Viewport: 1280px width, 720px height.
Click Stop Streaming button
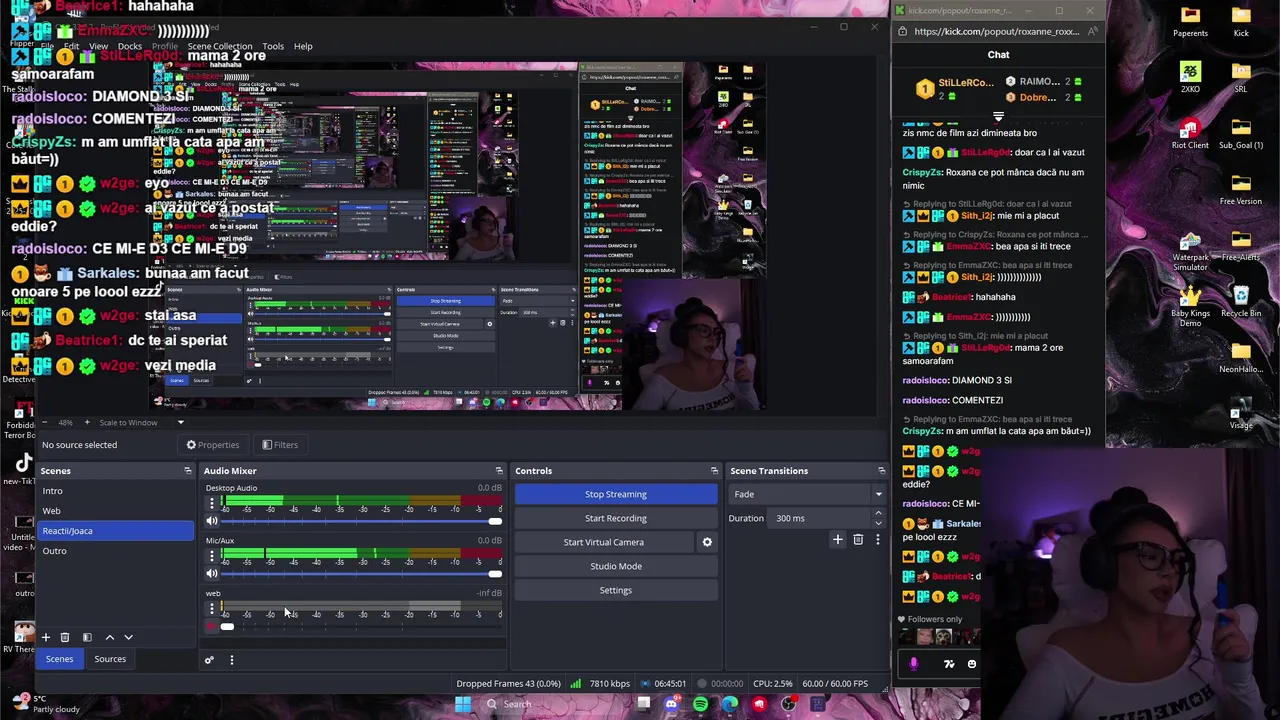[x=616, y=494]
